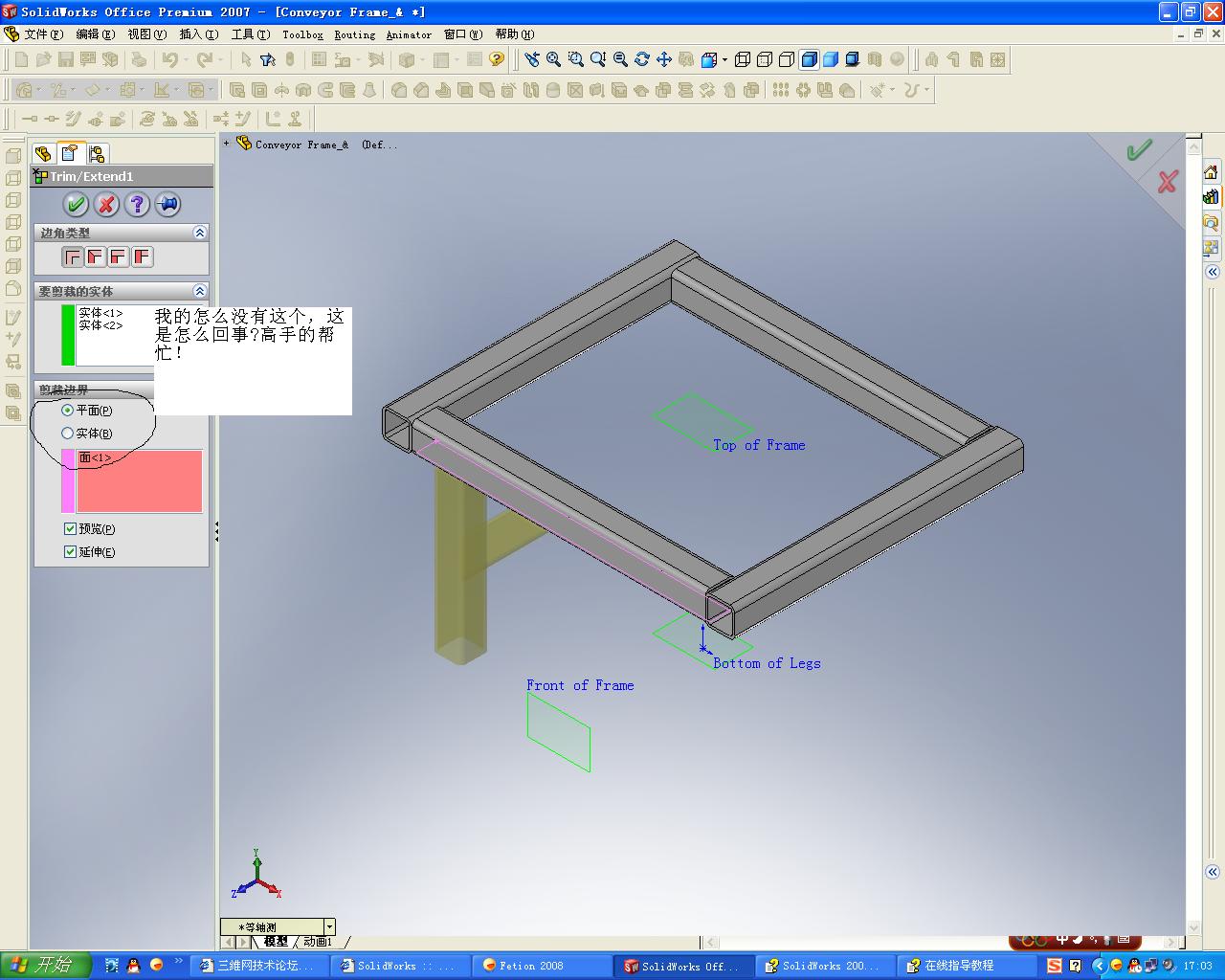Switch display to Shaded mode
Viewport: 1225px width, 980px height.
[831, 60]
